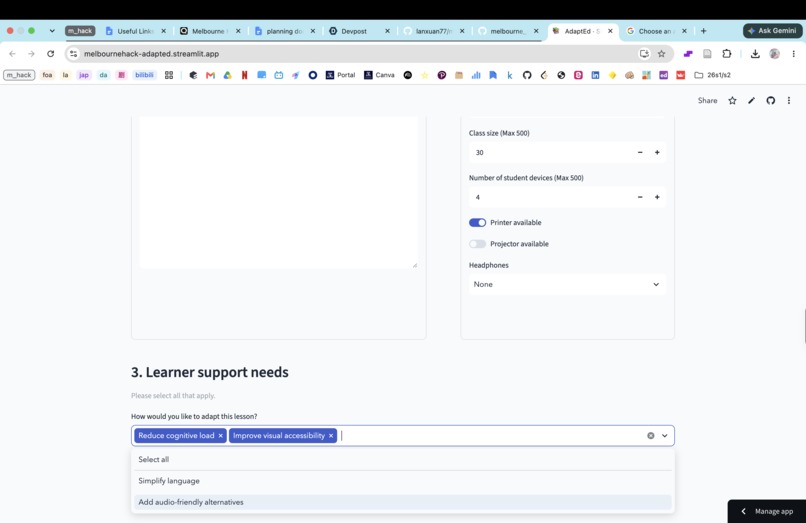Expand the Manage app panel
The height and width of the screenshot is (523, 806).
tap(767, 511)
